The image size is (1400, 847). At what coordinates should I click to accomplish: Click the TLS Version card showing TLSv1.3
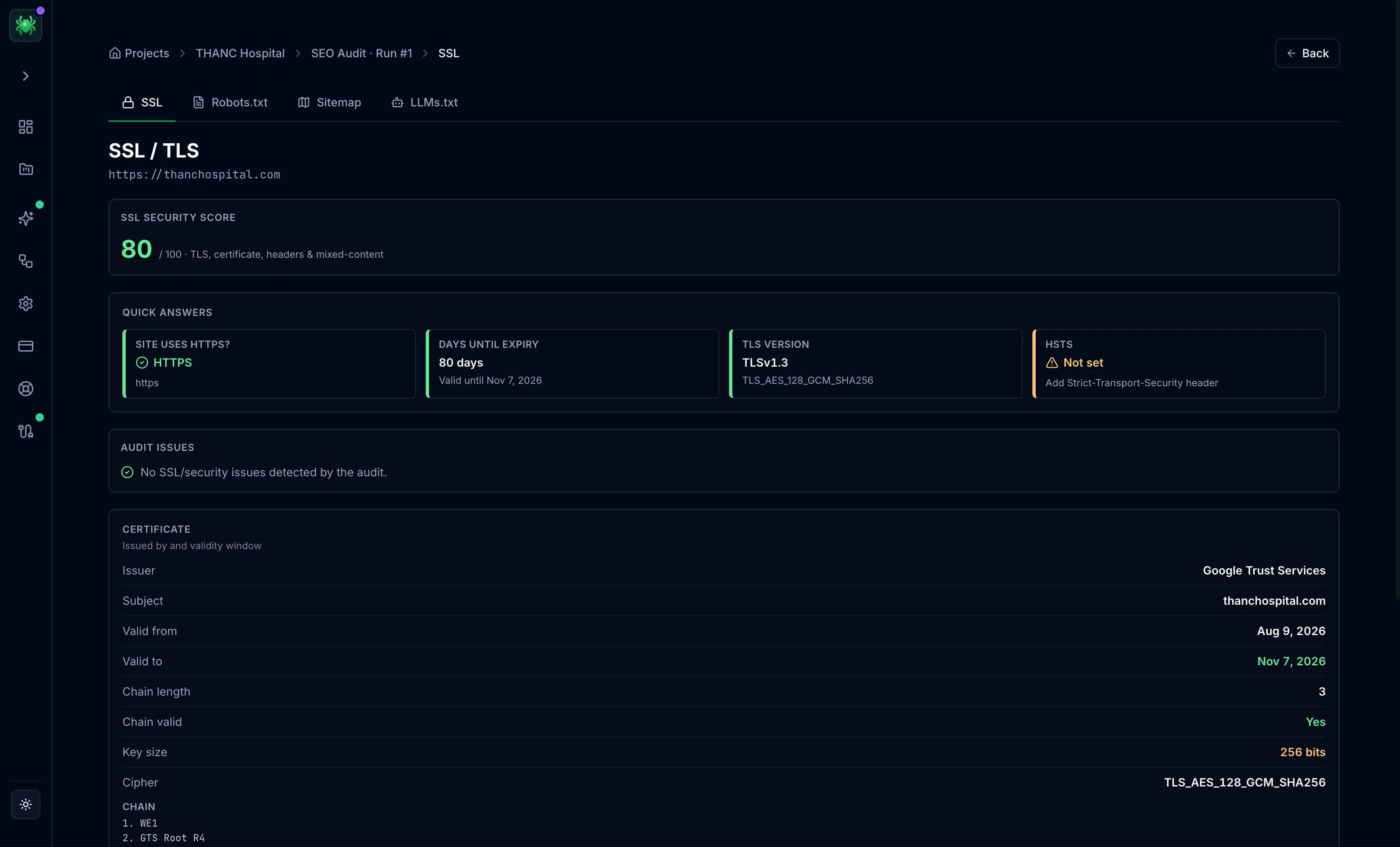point(876,364)
